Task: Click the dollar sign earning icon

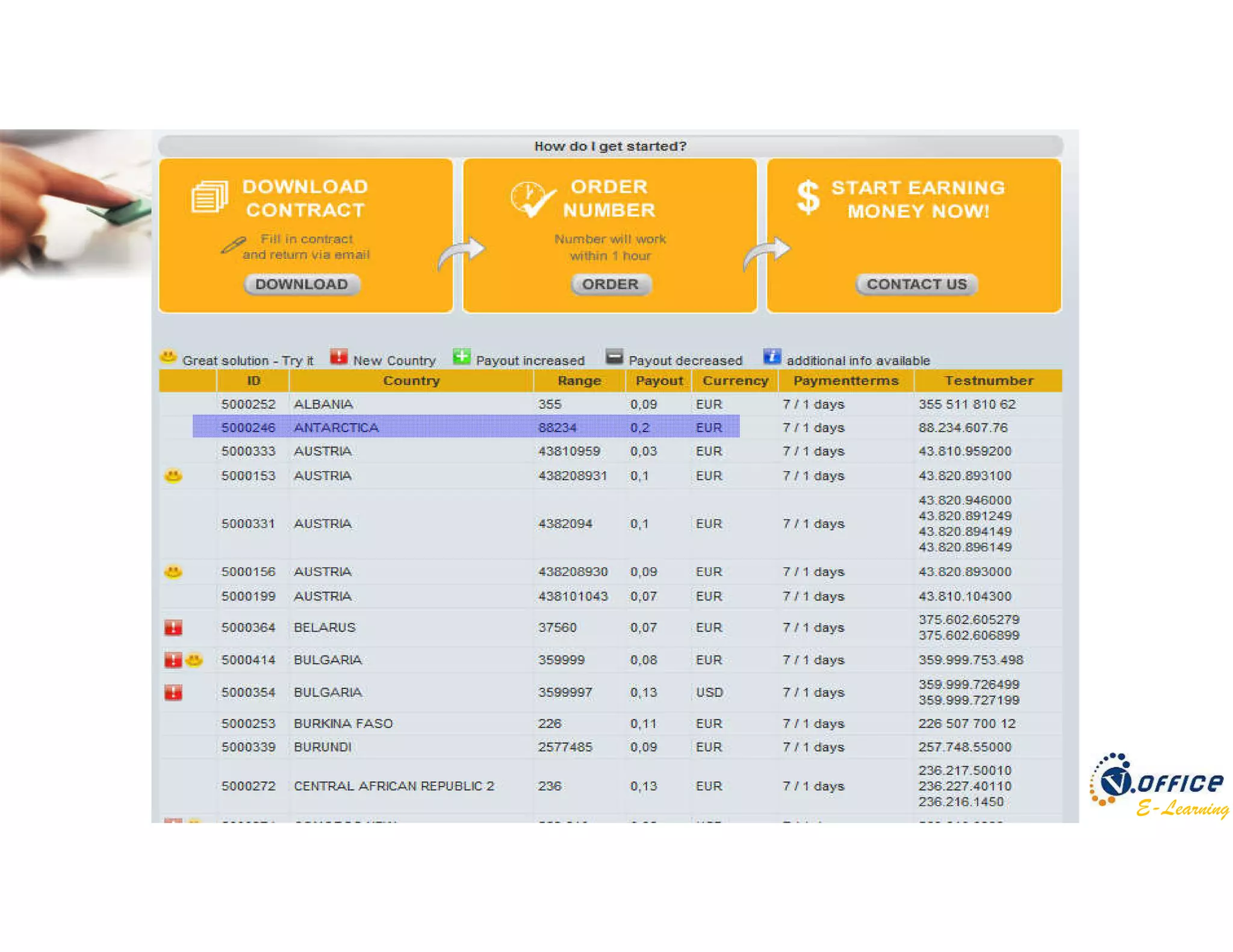Action: [808, 197]
